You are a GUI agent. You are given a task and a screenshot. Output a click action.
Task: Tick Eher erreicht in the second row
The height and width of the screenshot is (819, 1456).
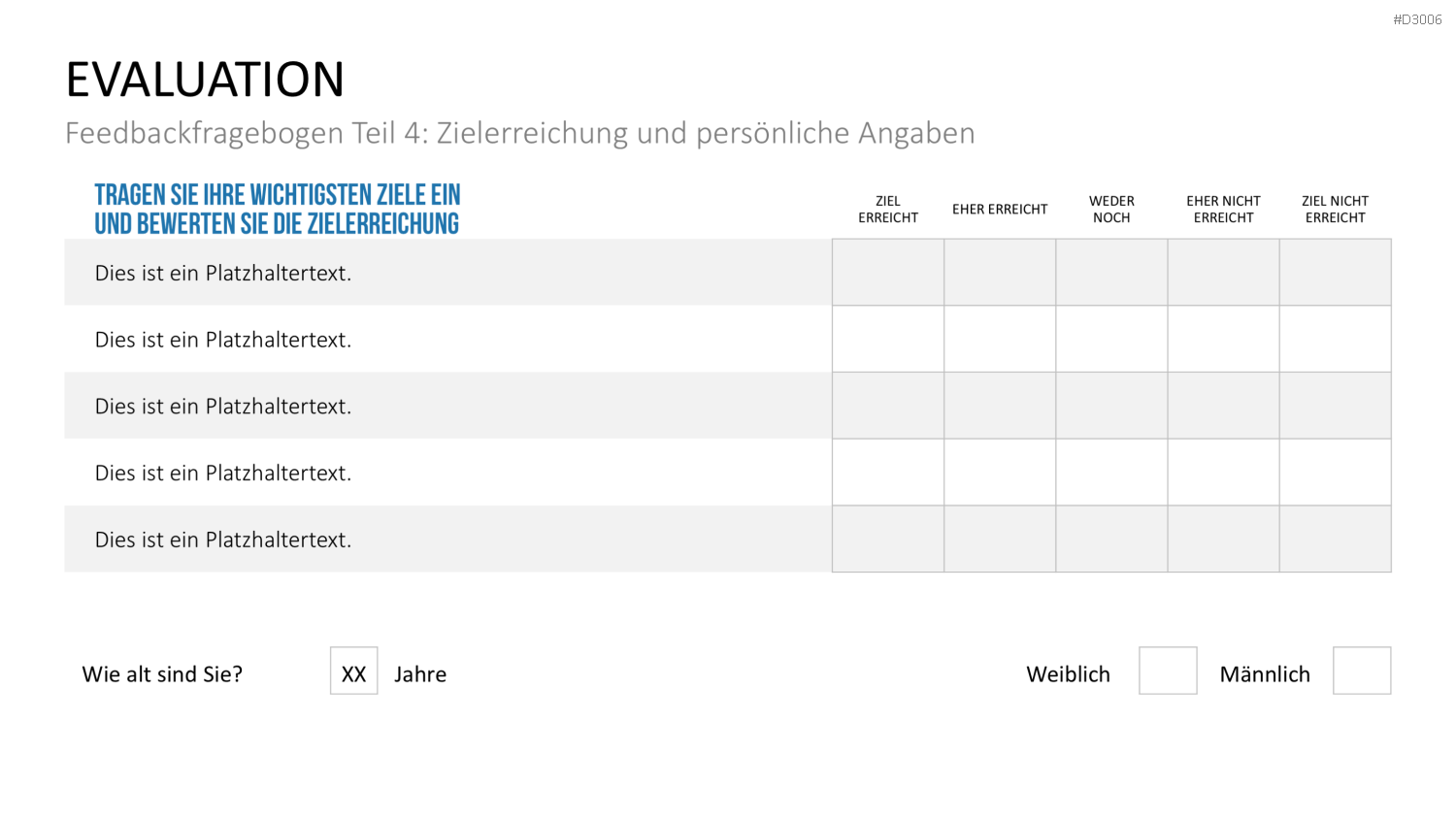(x=1000, y=339)
